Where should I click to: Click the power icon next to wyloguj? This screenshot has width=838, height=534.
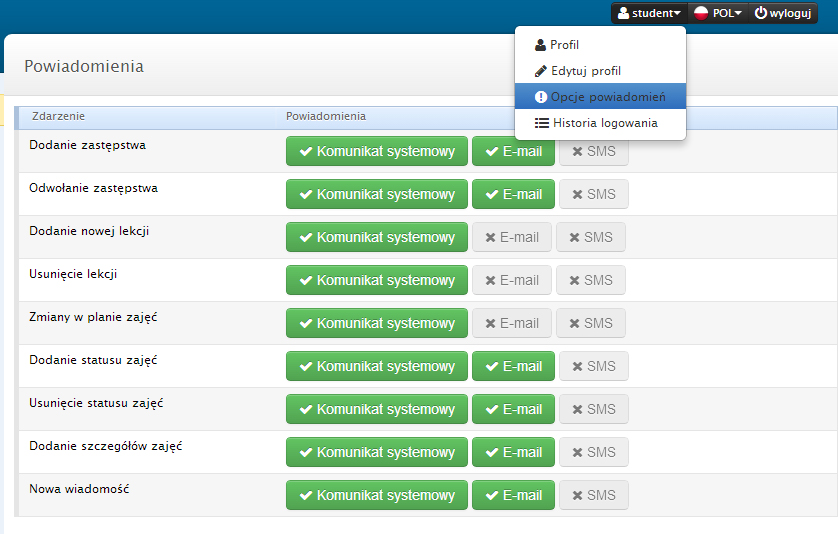(761, 14)
